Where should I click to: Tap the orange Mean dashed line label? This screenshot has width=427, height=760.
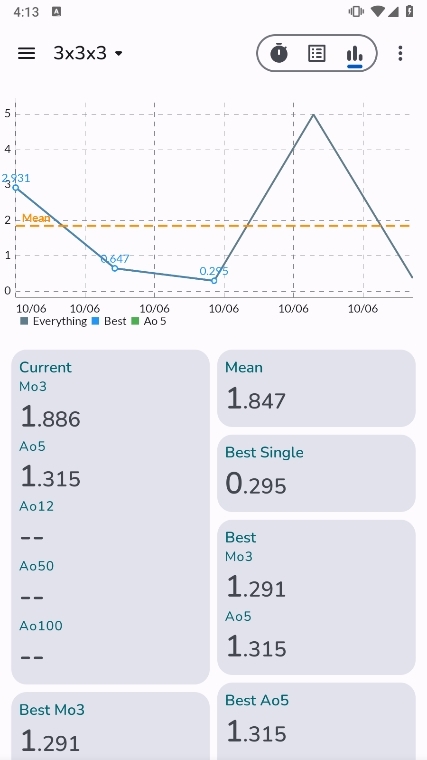[x=36, y=218]
